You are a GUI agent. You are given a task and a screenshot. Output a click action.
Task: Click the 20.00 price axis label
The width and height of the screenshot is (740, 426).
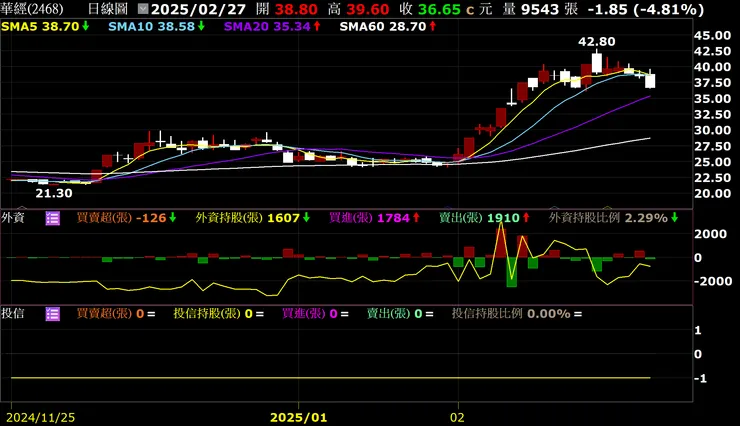712,193
